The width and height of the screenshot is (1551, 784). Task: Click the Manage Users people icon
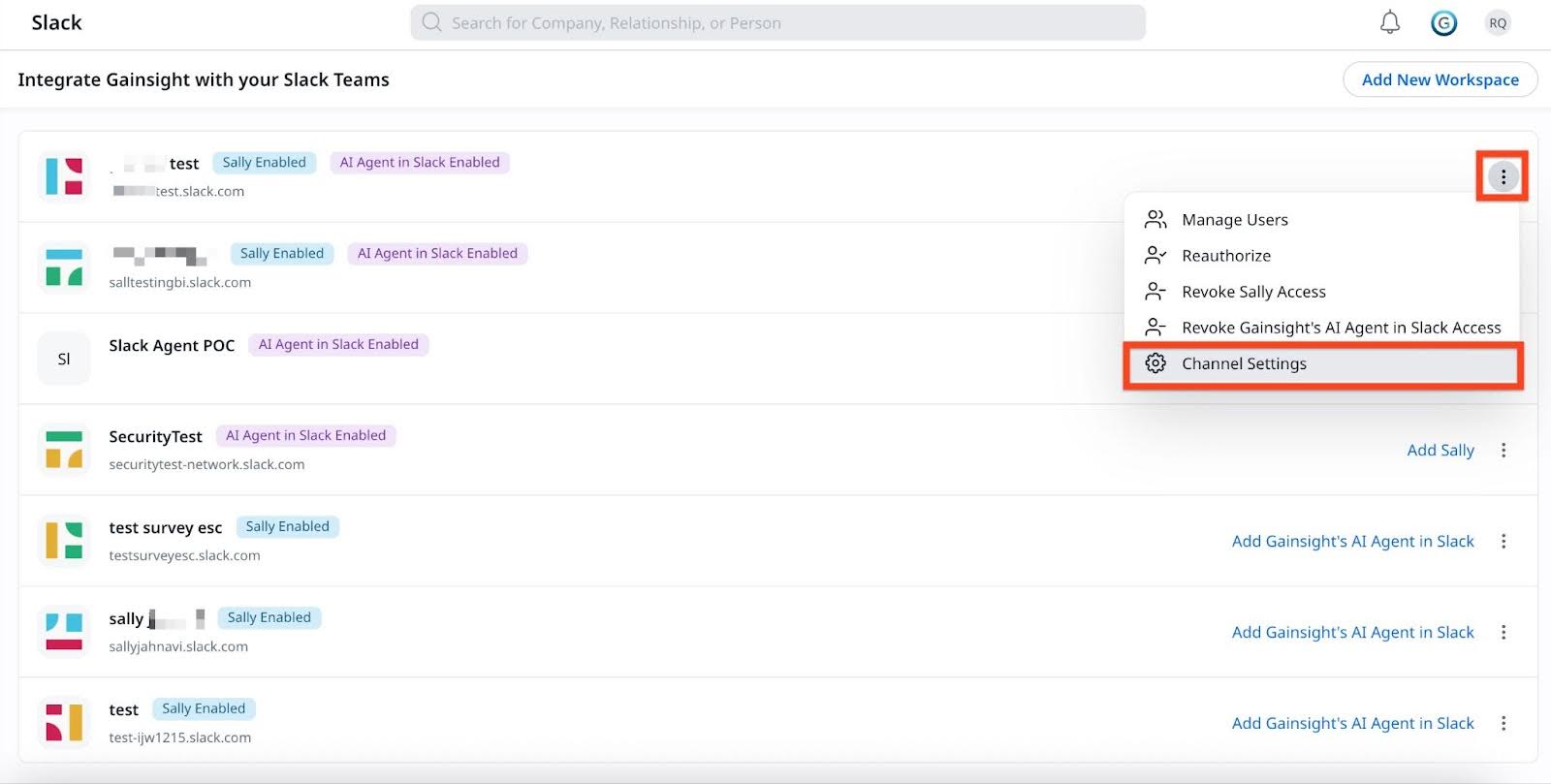click(x=1155, y=220)
